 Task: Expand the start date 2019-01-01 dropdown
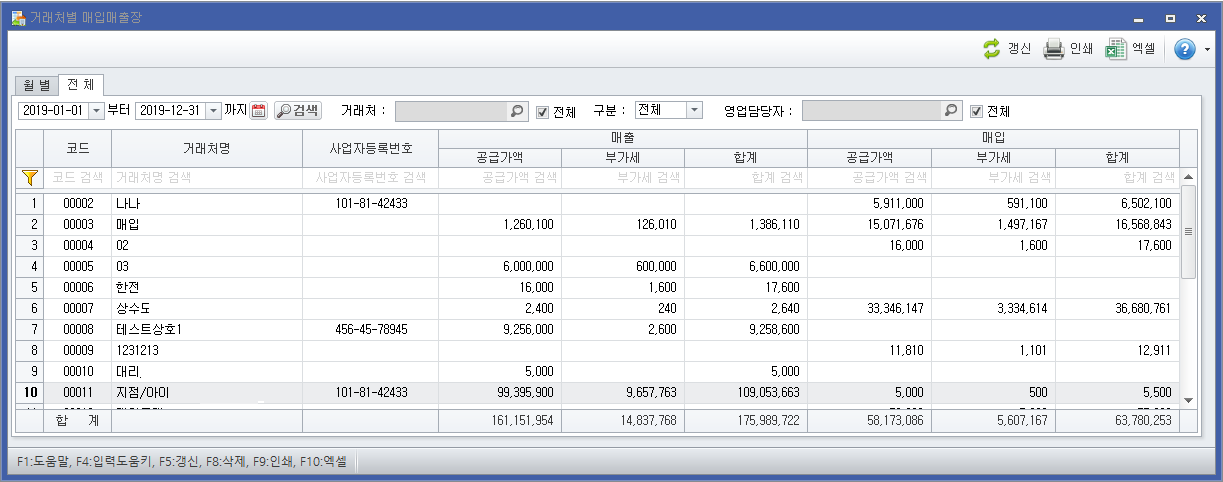(96, 111)
